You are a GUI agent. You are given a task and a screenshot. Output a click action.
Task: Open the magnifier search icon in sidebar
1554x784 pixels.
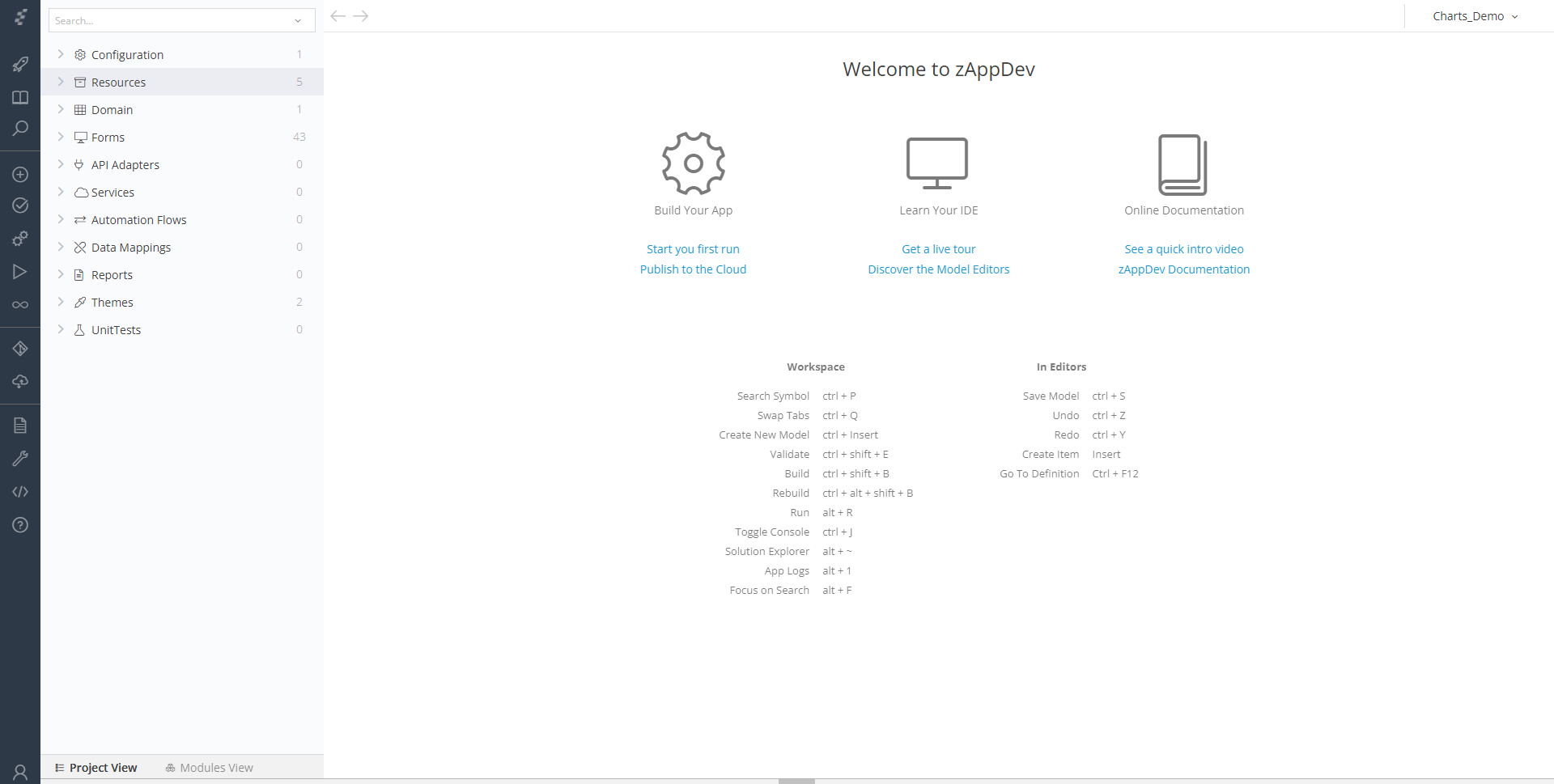(x=20, y=129)
